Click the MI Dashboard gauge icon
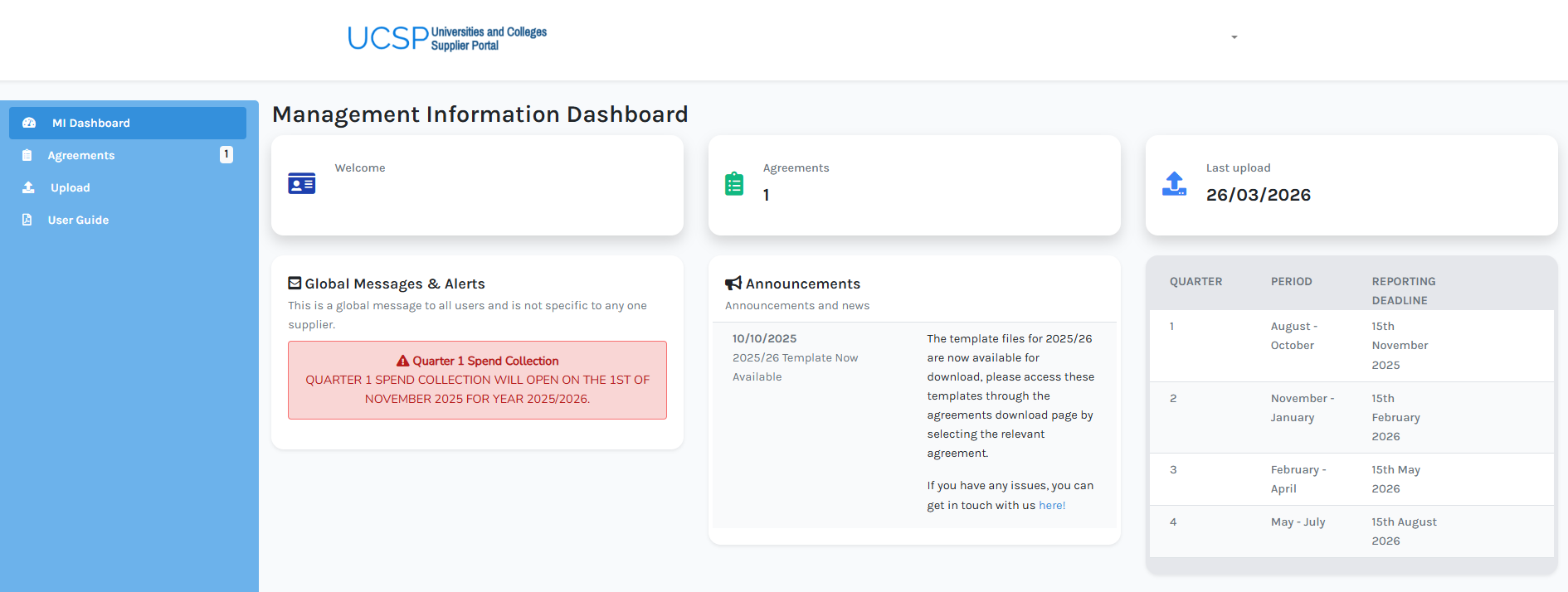1568x592 pixels. pos(29,123)
